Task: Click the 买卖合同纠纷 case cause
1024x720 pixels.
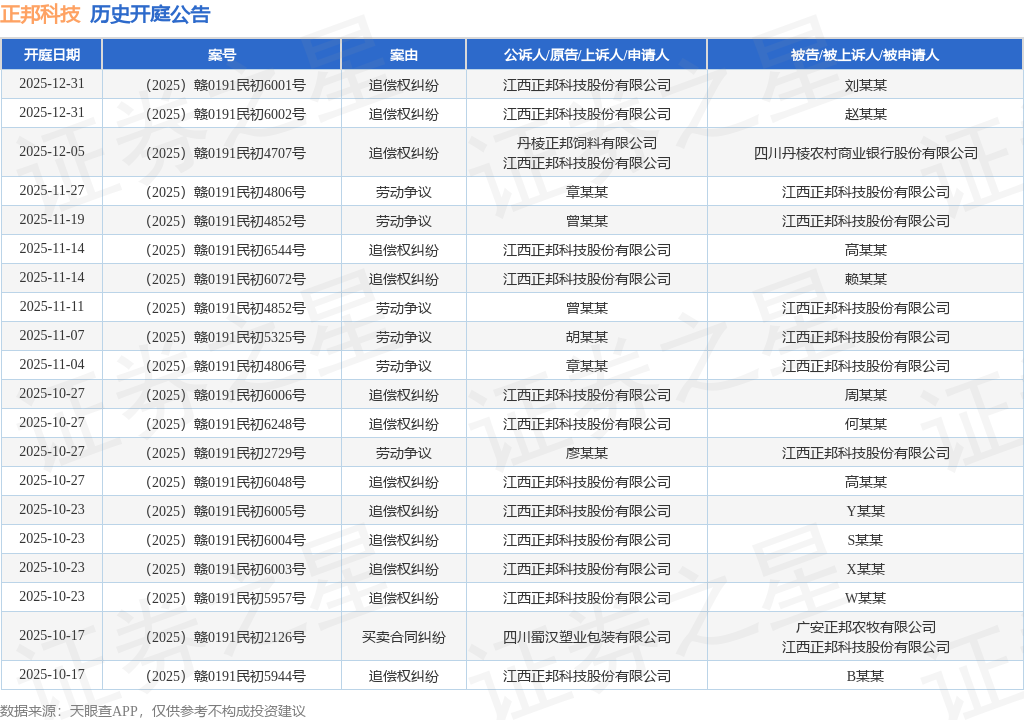Action: pyautogui.click(x=404, y=637)
